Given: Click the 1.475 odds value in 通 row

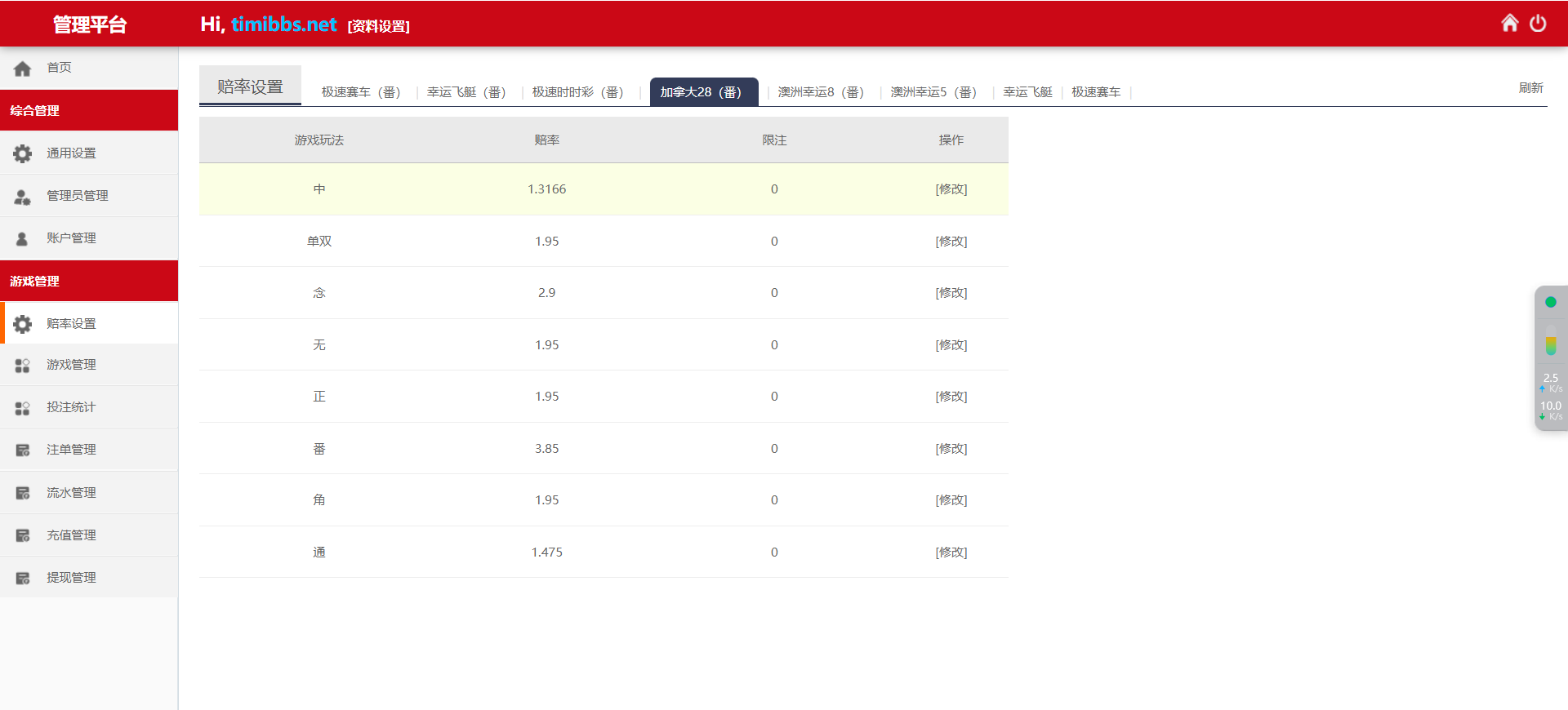Looking at the screenshot, I should pyautogui.click(x=546, y=552).
